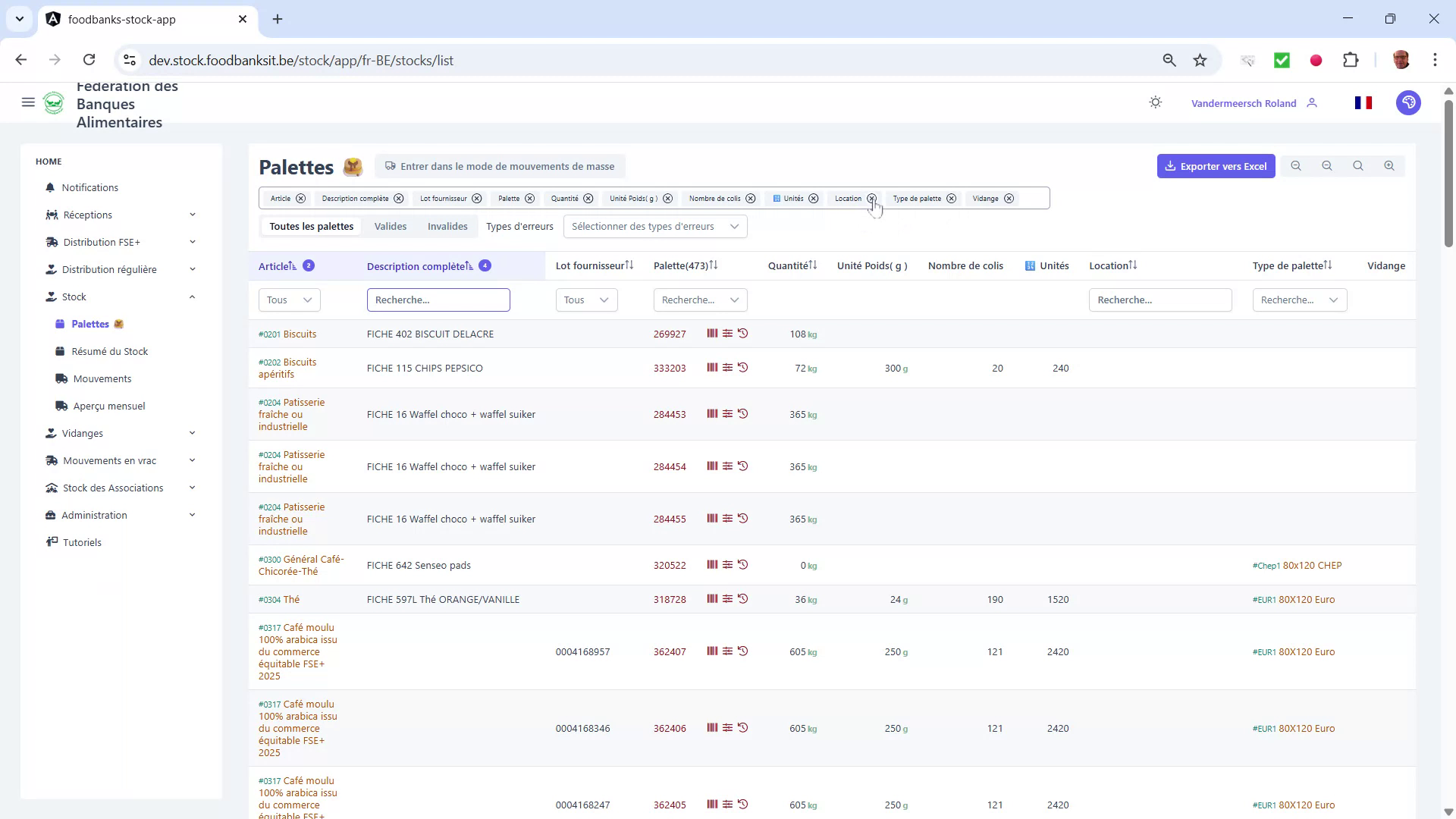The image size is (1456, 819).
Task: Open the barcode icon for FICHE 402 BISCUIT DELACRE
Action: click(712, 334)
